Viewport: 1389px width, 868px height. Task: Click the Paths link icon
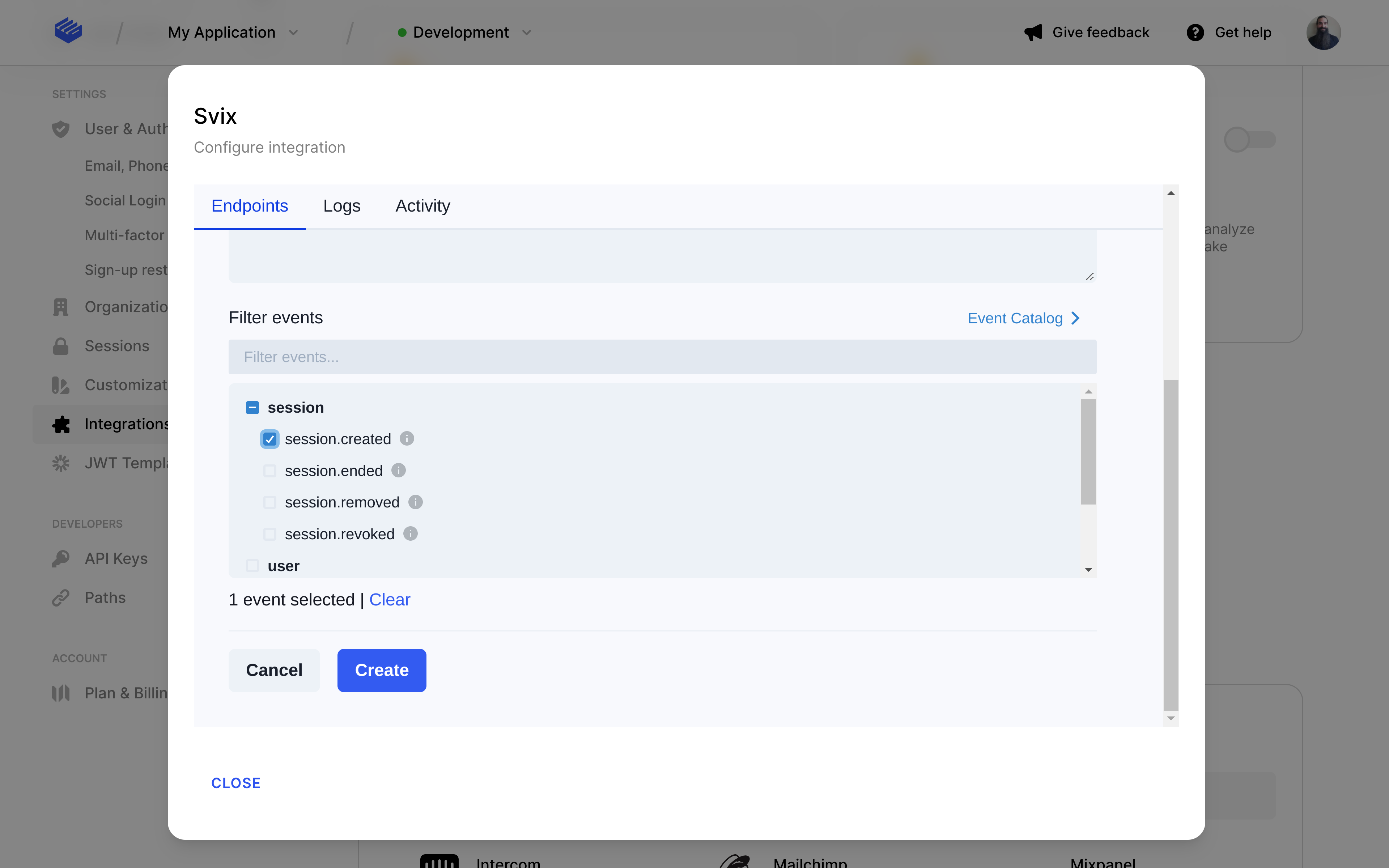coord(61,597)
